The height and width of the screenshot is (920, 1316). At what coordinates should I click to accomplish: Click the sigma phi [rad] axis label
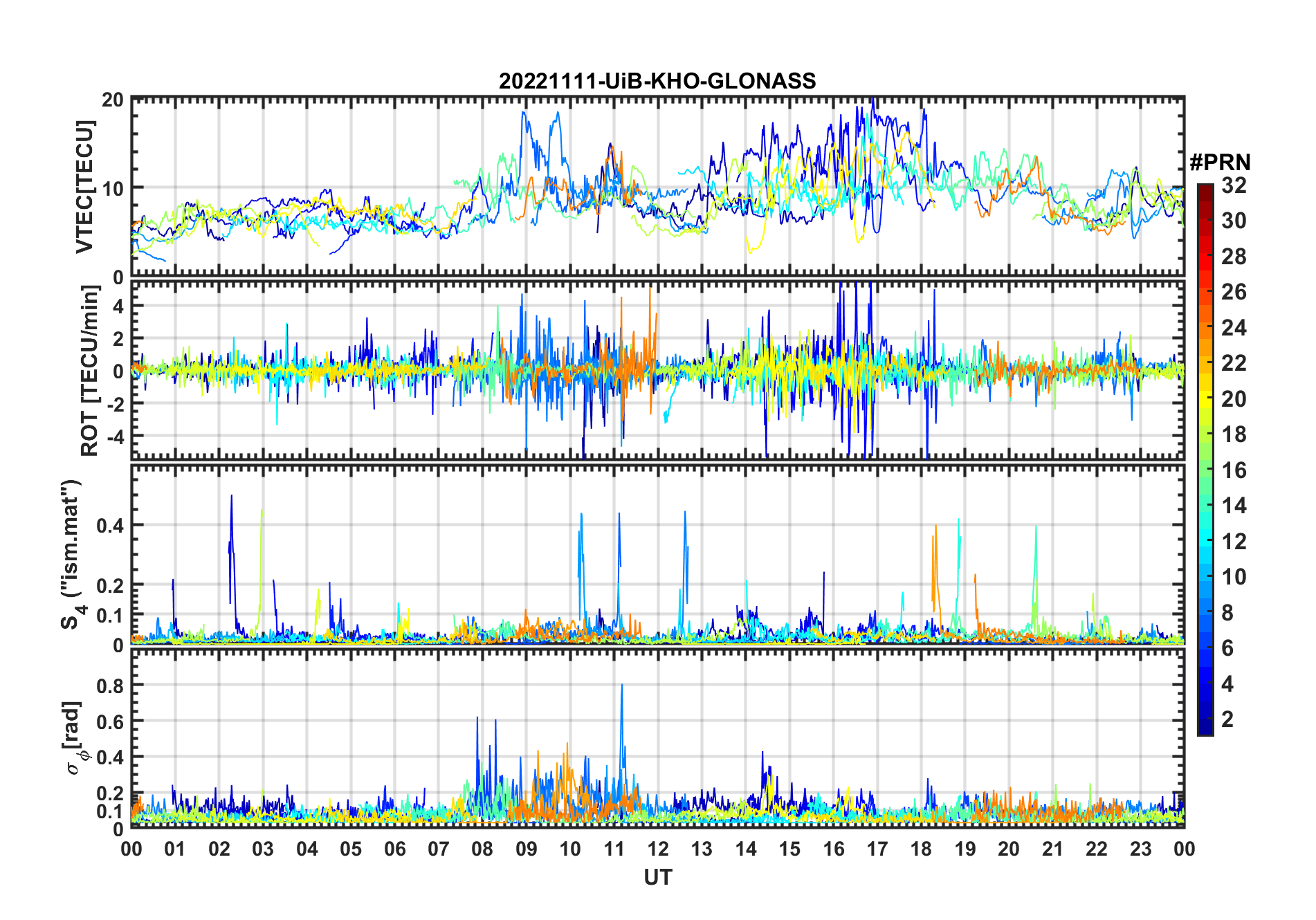(x=75, y=738)
